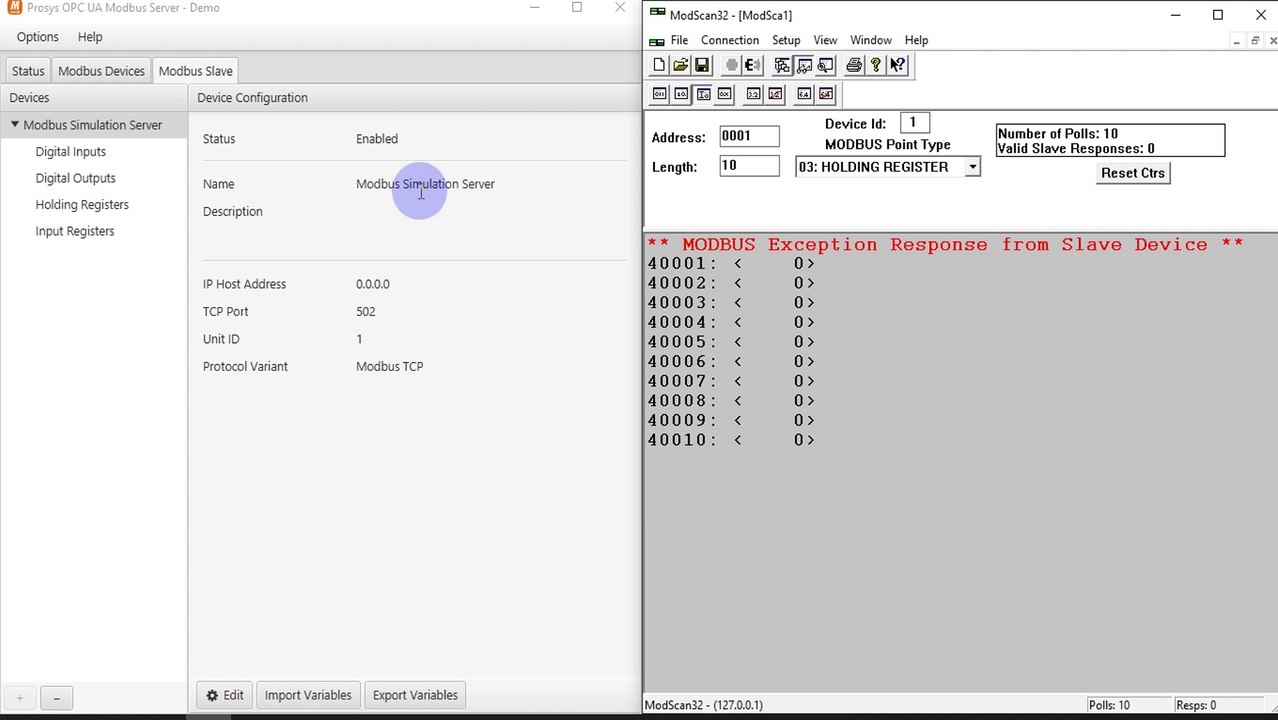Select Digital Outputs in device tree
The width and height of the screenshot is (1278, 720).
coord(75,178)
